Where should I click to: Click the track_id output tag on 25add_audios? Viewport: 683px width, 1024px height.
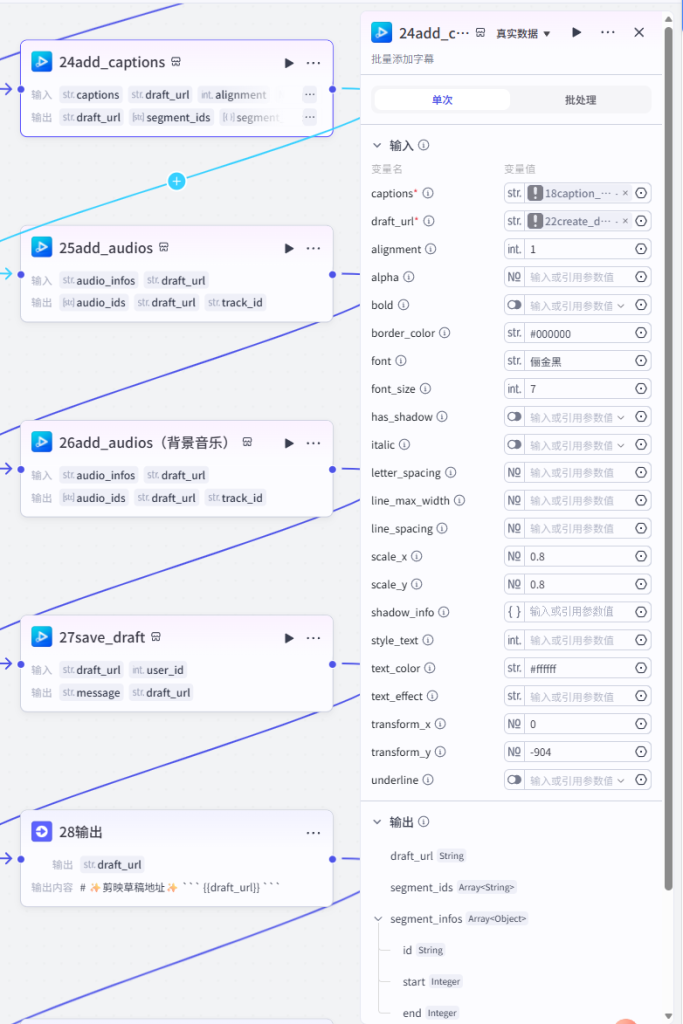click(x=235, y=302)
